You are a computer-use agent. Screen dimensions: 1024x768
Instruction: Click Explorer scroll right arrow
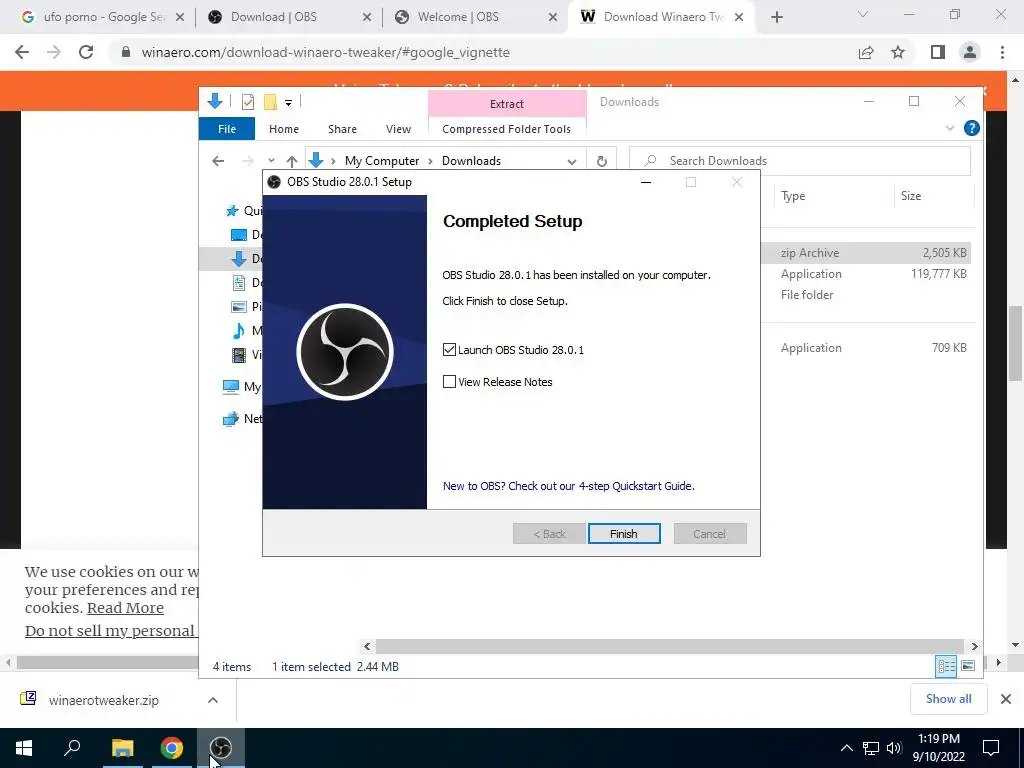[974, 646]
